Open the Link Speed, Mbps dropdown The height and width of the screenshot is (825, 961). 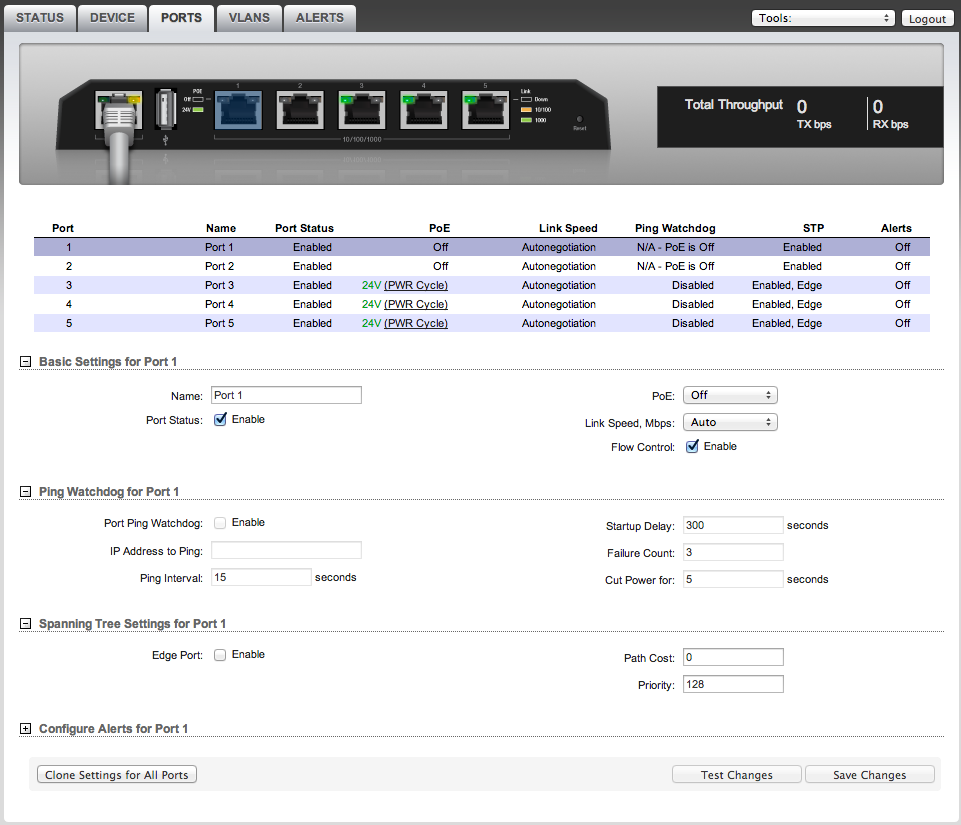coord(730,422)
